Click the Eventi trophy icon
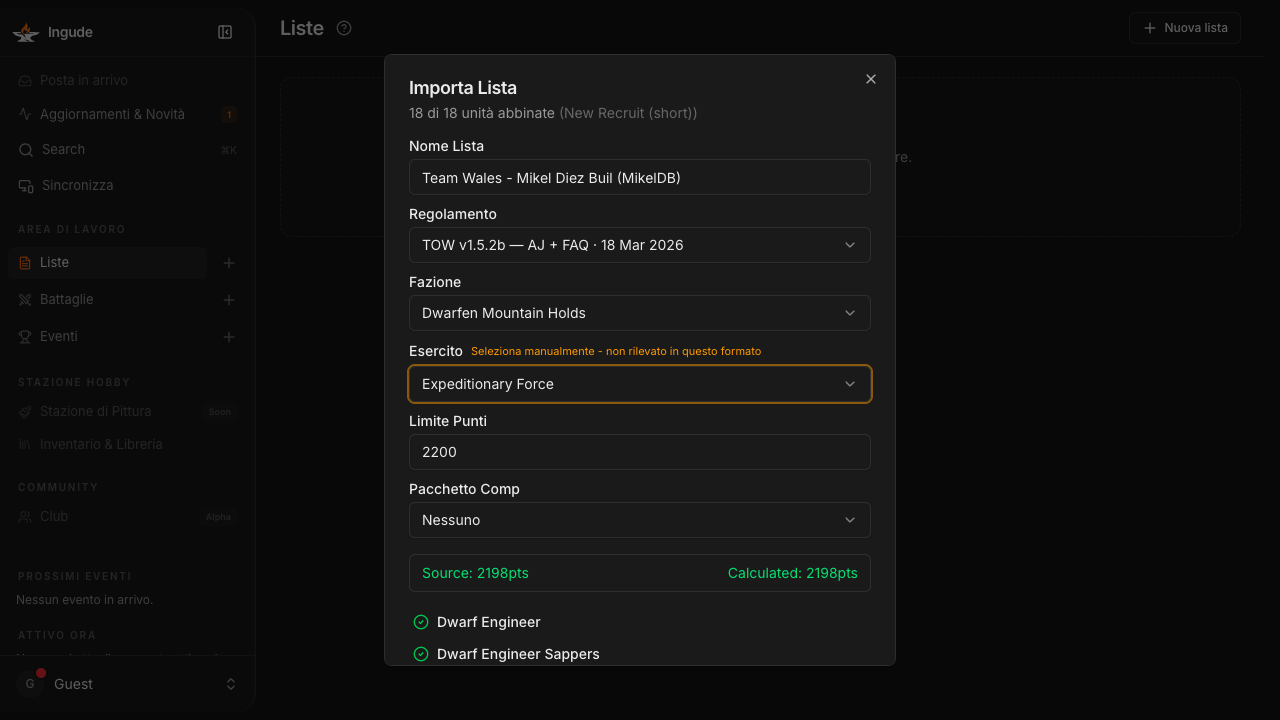The width and height of the screenshot is (1280, 720). [26, 337]
